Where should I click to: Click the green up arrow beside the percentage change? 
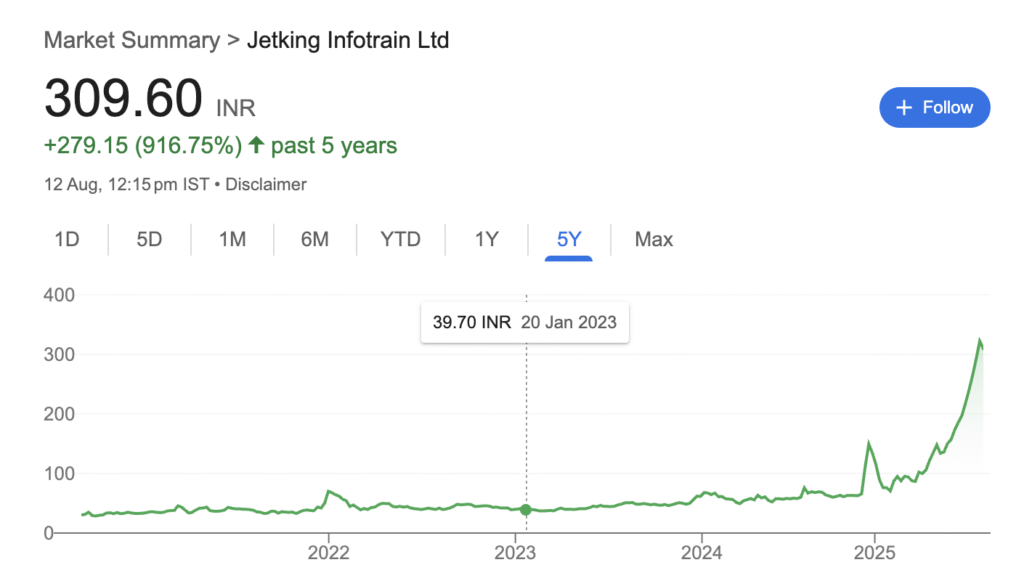256,146
